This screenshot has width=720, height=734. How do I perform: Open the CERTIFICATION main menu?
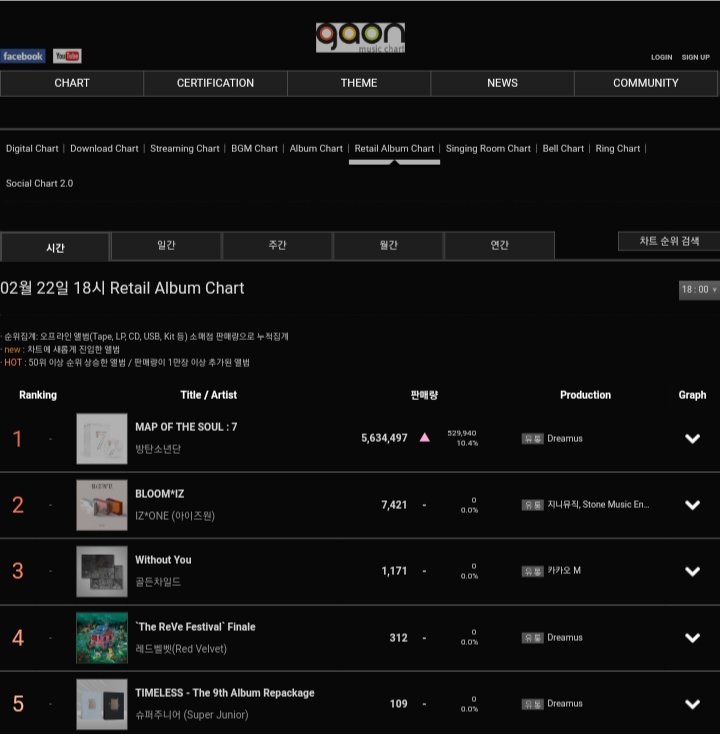[x=215, y=83]
